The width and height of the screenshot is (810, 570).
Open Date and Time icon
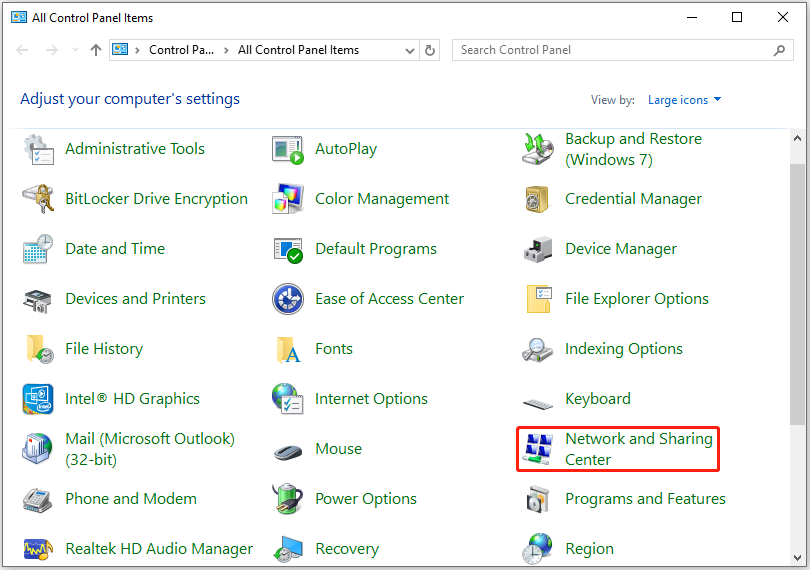pos(38,249)
